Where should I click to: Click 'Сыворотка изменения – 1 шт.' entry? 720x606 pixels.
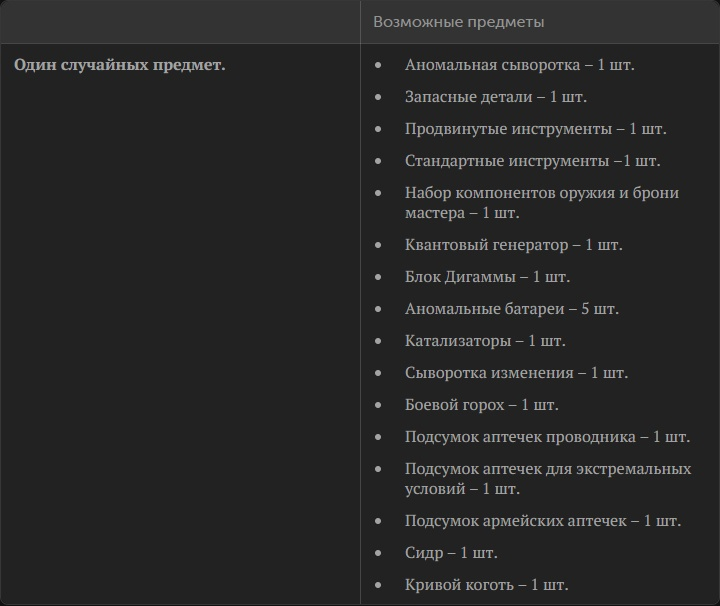tap(516, 373)
